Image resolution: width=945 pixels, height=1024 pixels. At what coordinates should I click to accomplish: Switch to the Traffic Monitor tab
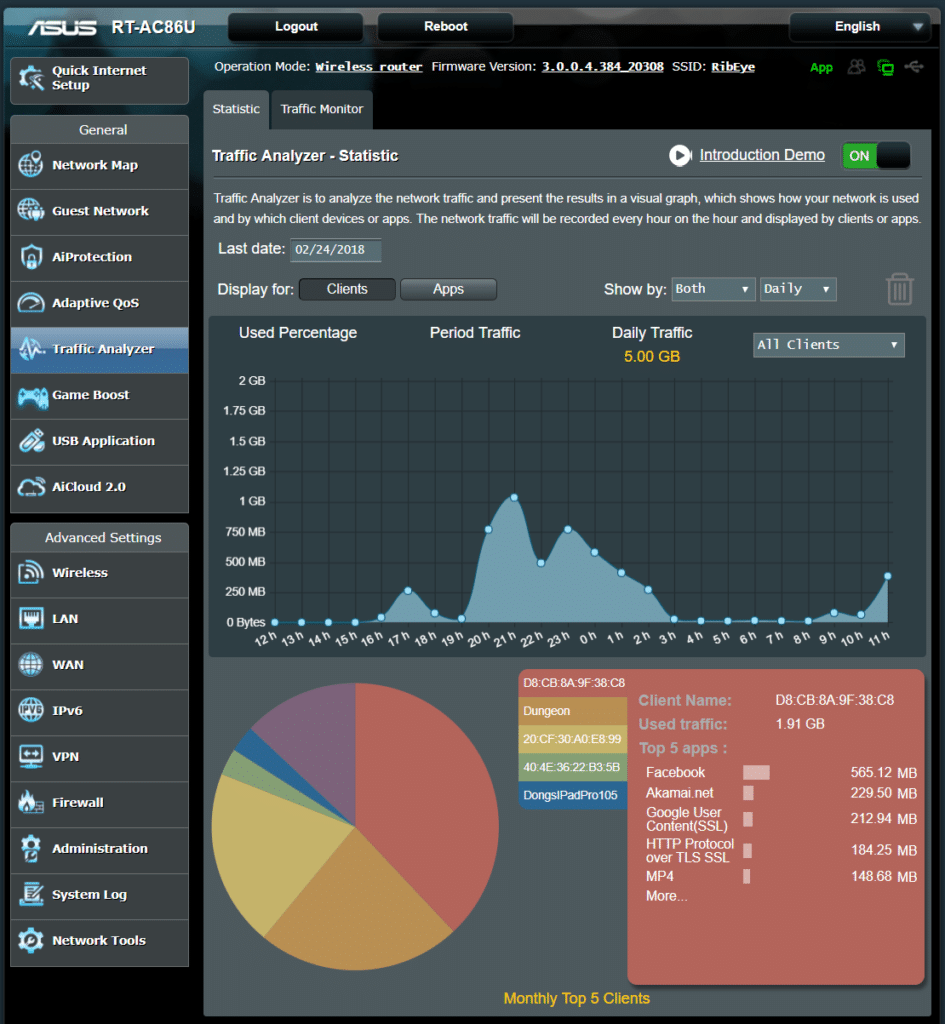321,109
